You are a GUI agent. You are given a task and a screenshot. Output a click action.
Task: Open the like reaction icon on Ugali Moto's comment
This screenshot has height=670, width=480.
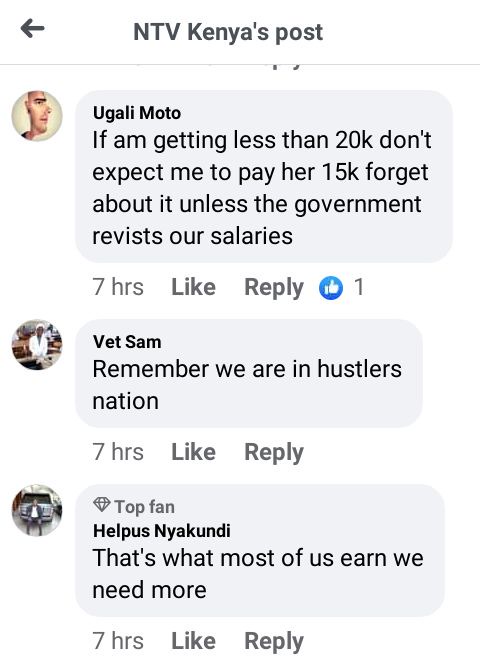click(x=331, y=288)
